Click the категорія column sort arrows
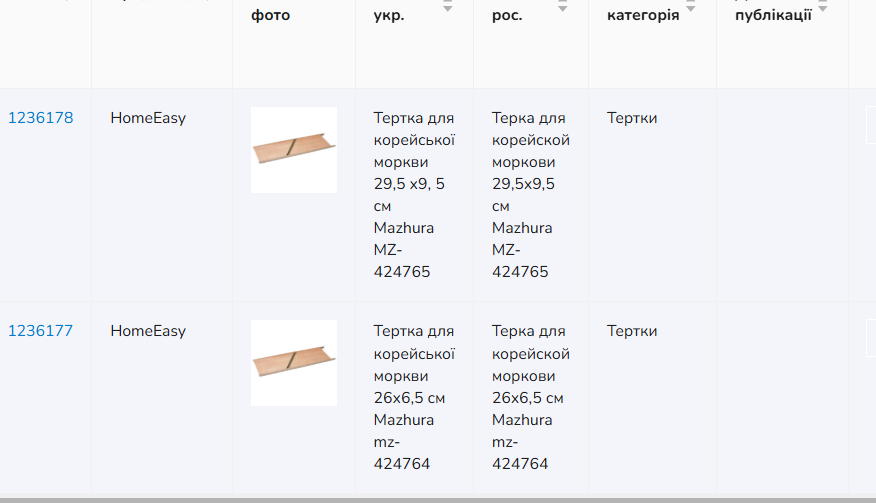This screenshot has width=876, height=503. pos(691,7)
